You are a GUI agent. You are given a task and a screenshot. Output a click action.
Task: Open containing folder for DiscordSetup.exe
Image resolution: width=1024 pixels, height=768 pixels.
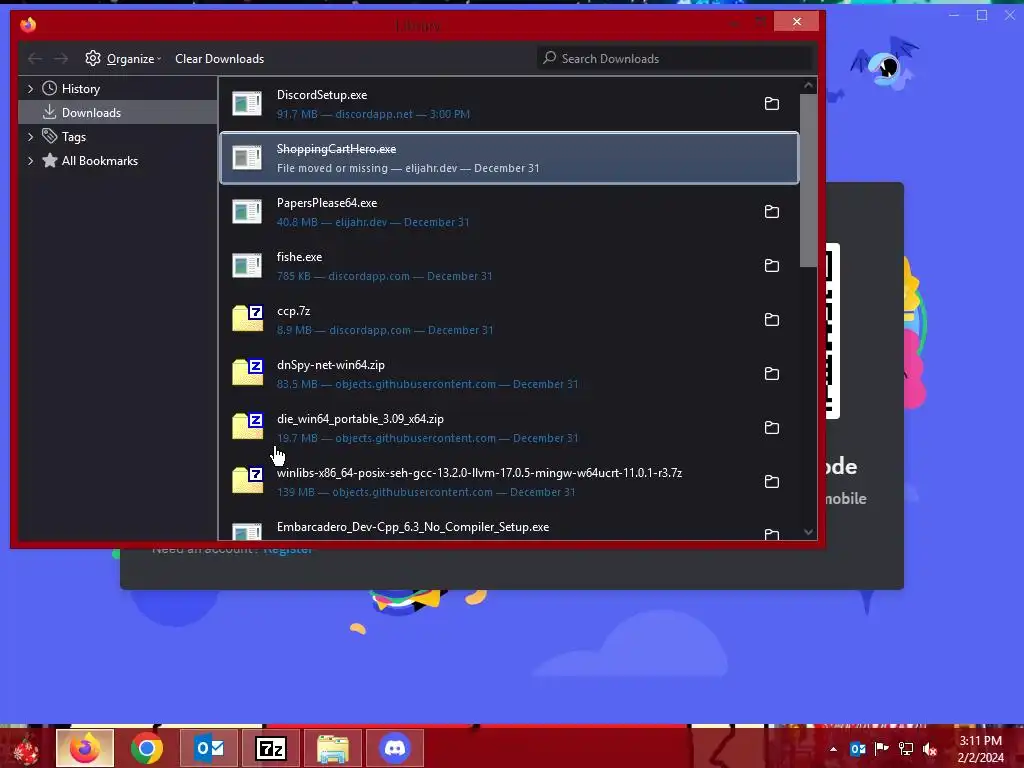771,104
